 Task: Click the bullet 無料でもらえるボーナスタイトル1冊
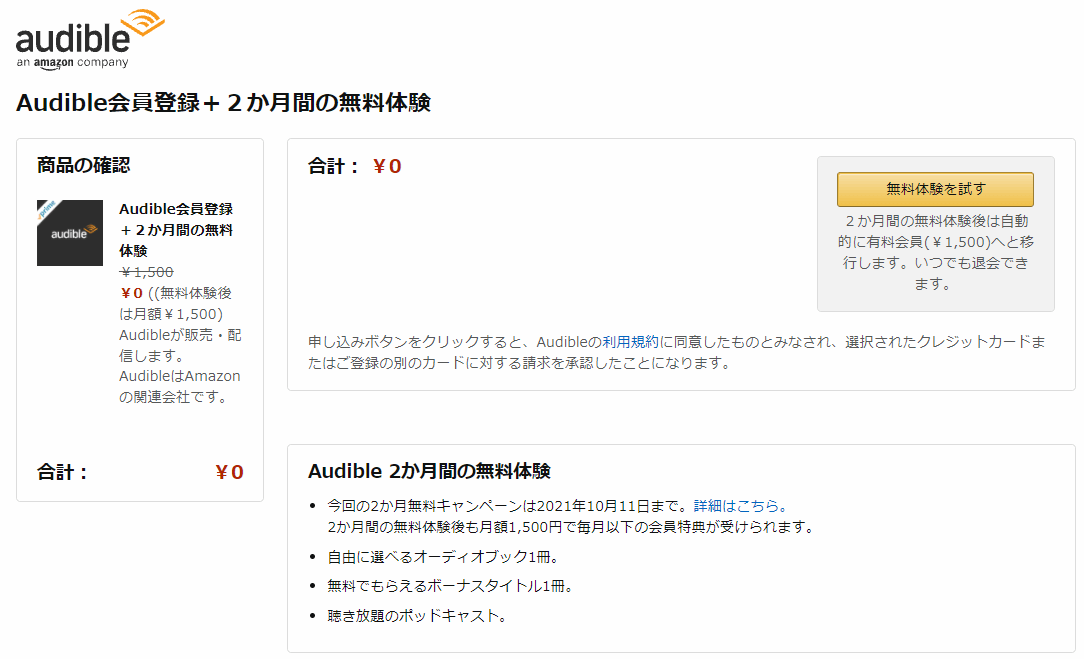point(449,586)
